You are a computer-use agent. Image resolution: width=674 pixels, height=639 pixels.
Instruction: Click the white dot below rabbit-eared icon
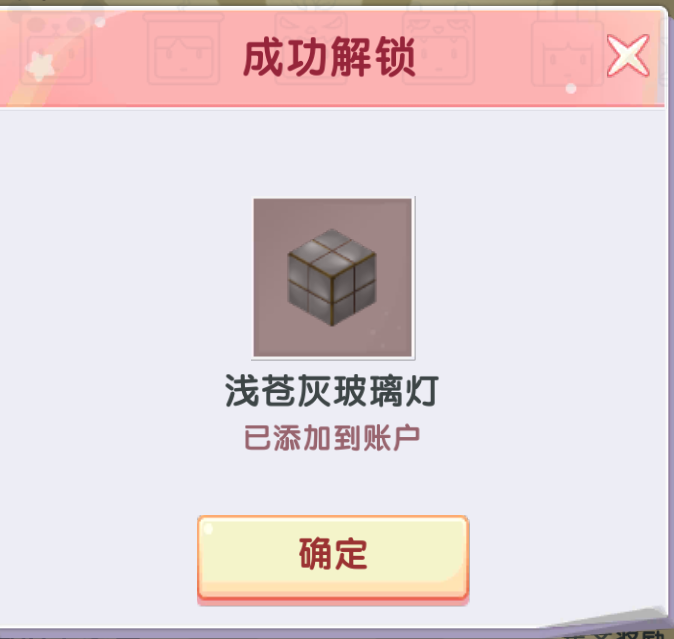click(571, 88)
